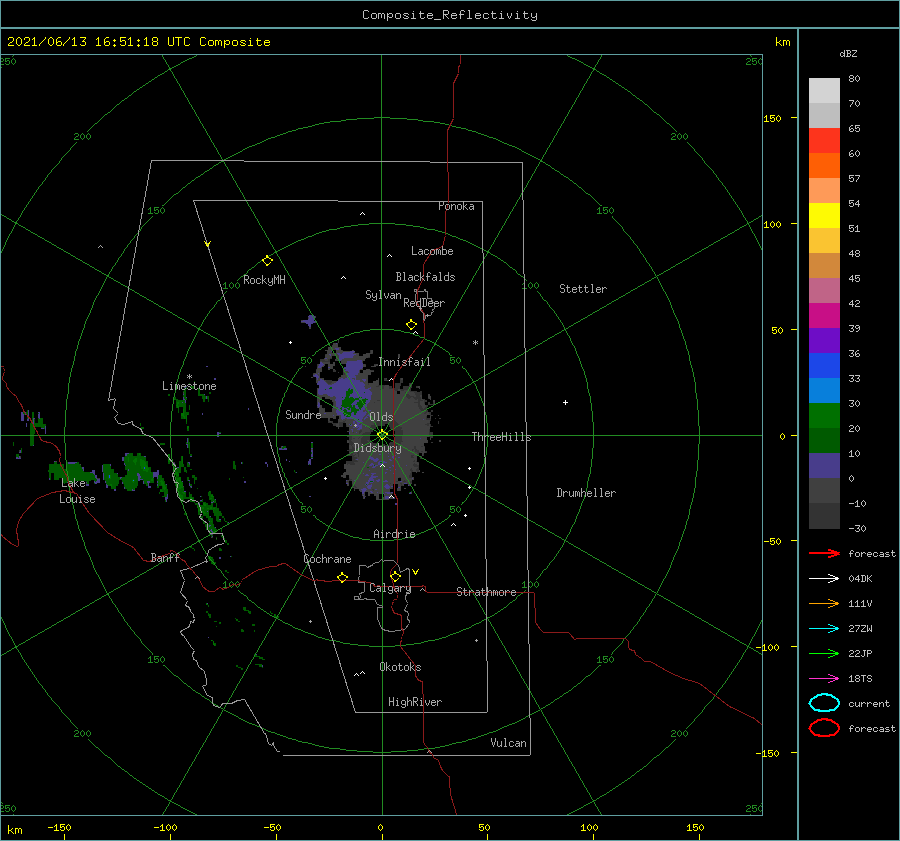The height and width of the screenshot is (841, 900).
Task: Click the Didsbury town label
Action: click(377, 448)
